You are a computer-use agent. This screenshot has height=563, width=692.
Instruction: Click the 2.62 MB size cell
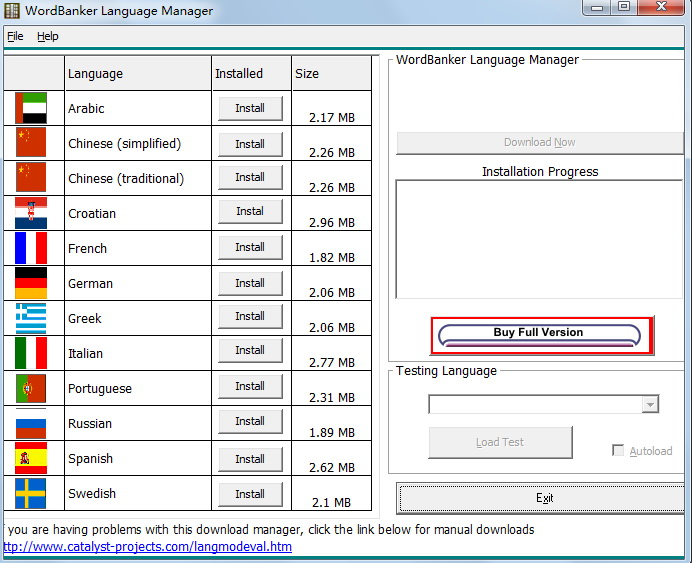coord(332,458)
